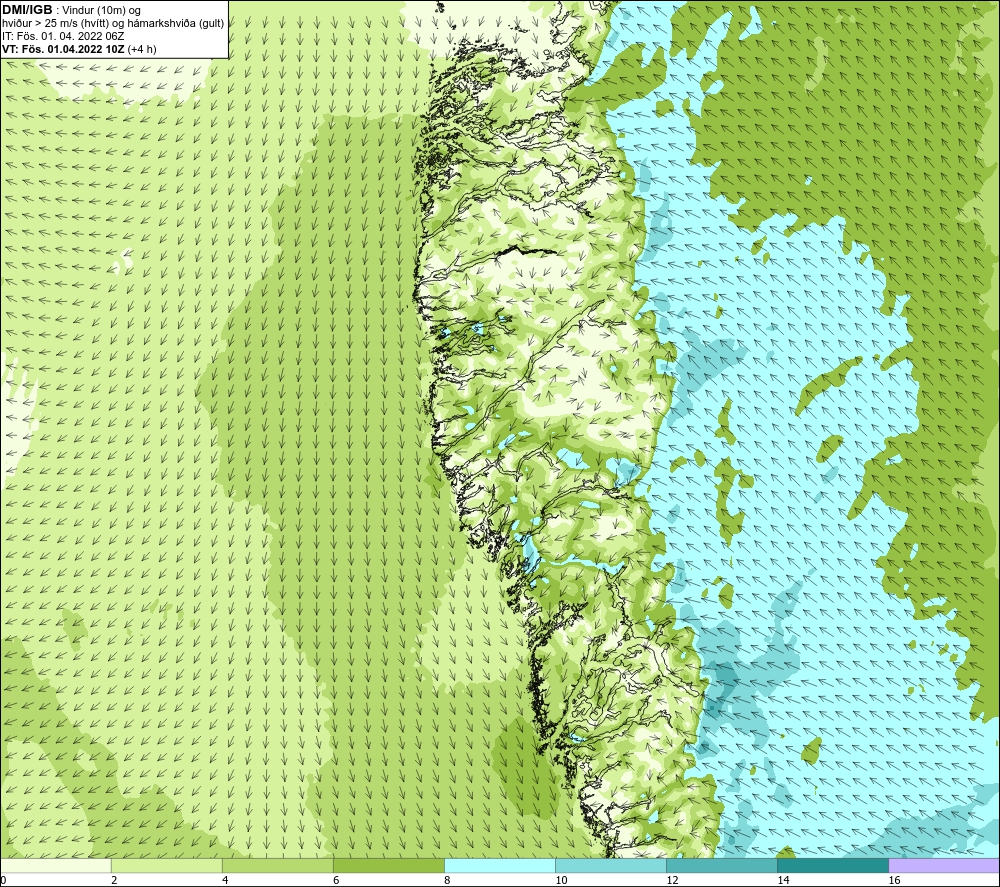Click the '16' scale label
Viewport: 1000px width, 887px height.
click(893, 881)
